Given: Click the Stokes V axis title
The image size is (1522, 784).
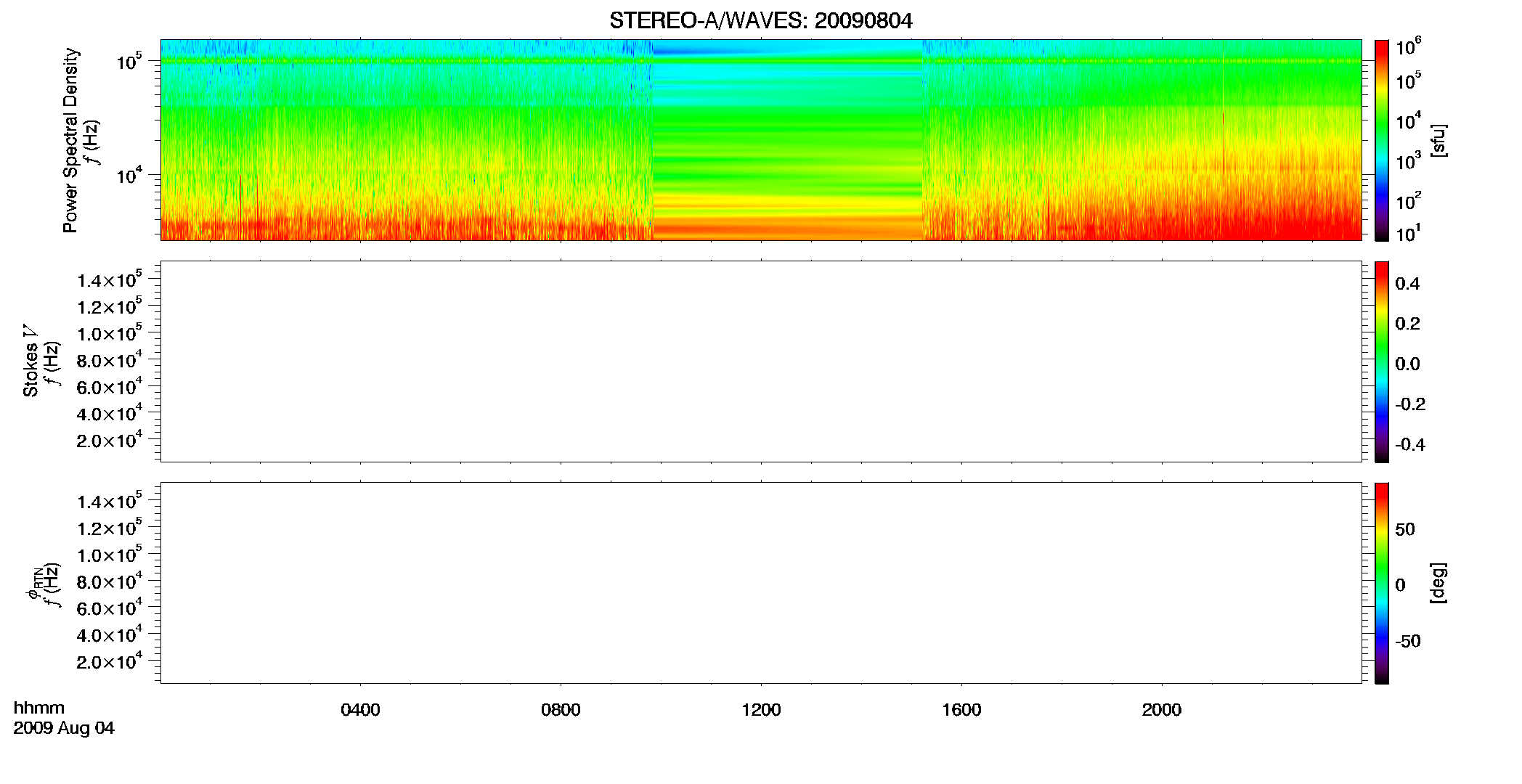Looking at the screenshot, I should click(x=30, y=360).
